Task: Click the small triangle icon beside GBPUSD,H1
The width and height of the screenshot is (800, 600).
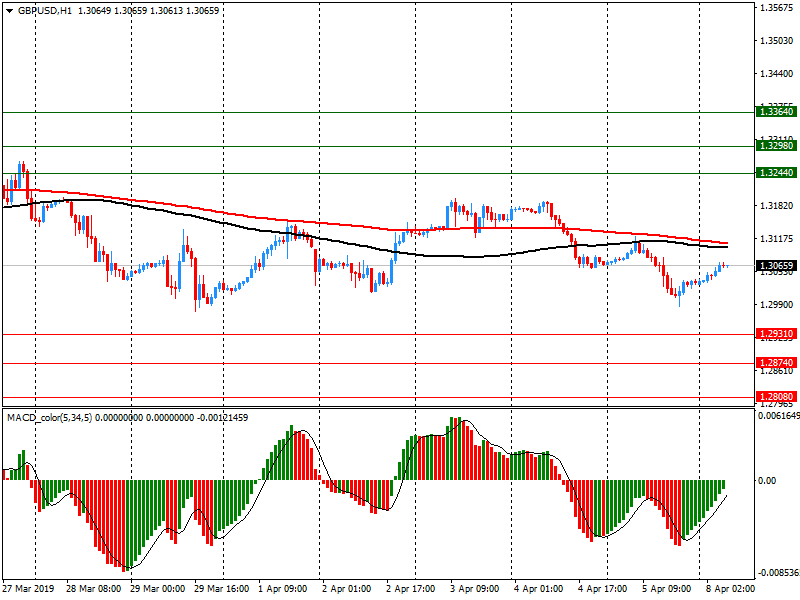Action: [x=9, y=10]
